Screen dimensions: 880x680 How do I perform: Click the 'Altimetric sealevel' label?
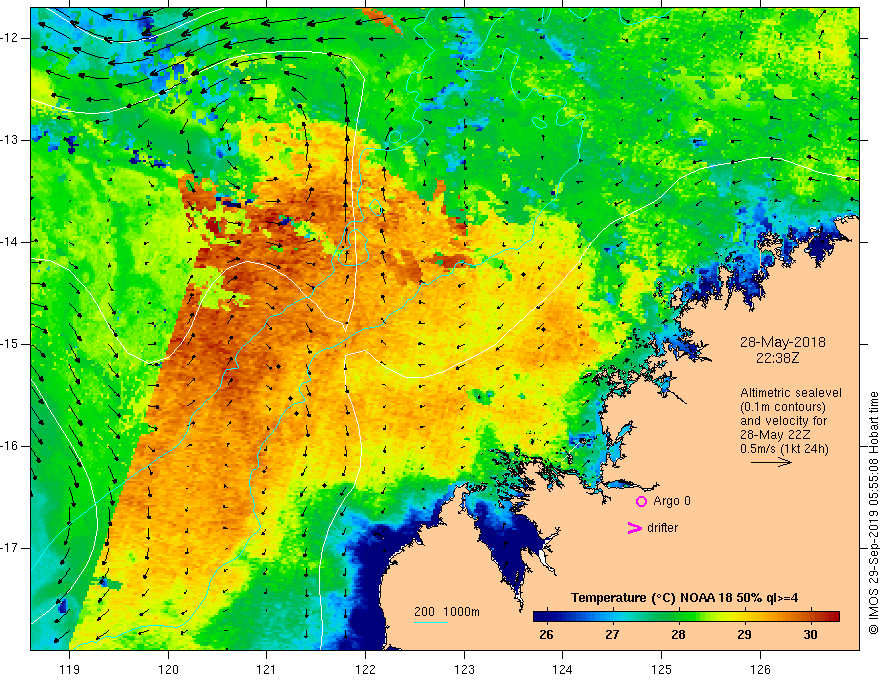coord(791,393)
